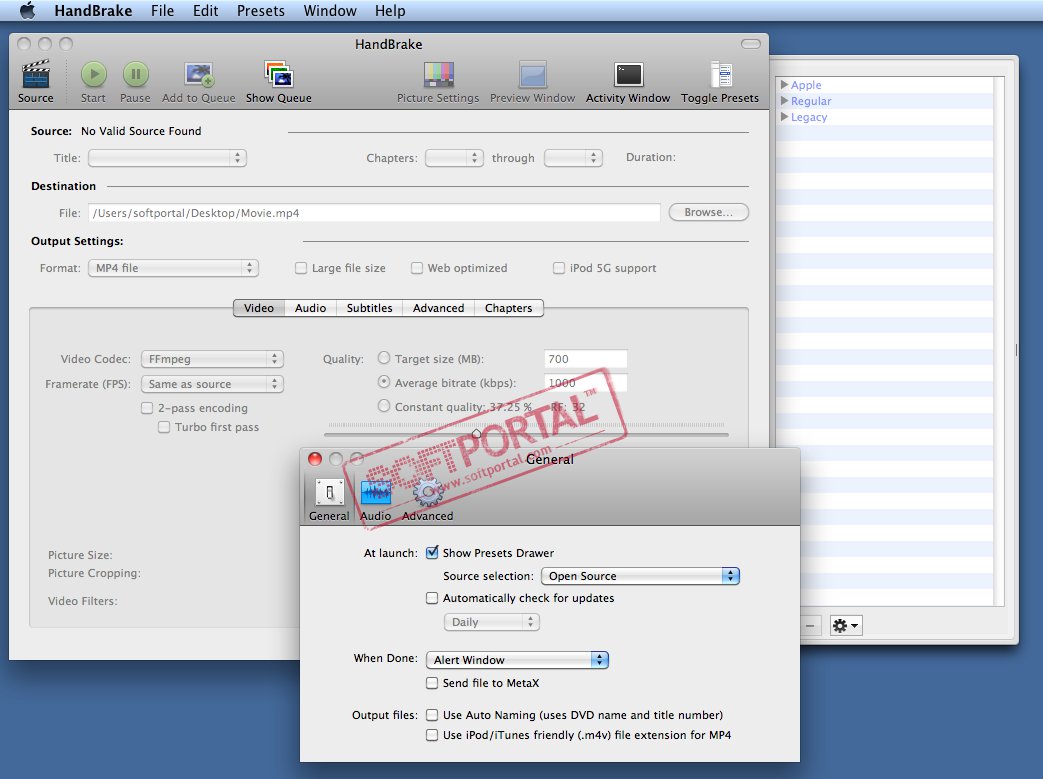Click the destination File path field
1043x779 pixels.
(374, 213)
